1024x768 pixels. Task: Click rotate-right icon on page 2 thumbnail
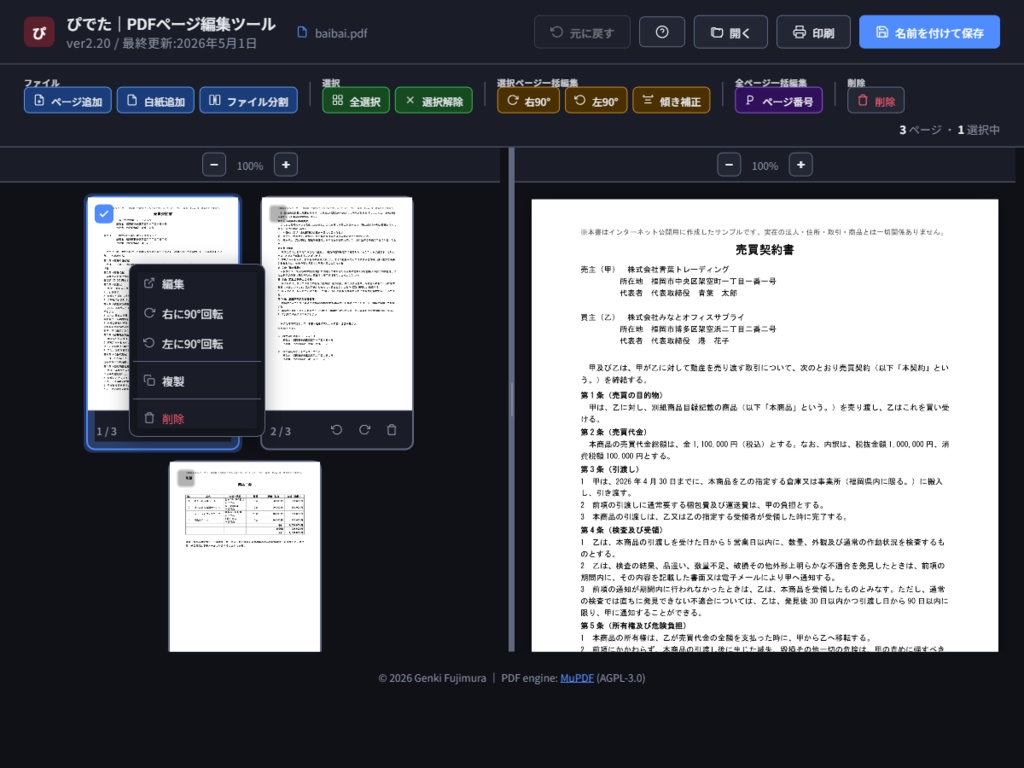pyautogui.click(x=364, y=430)
